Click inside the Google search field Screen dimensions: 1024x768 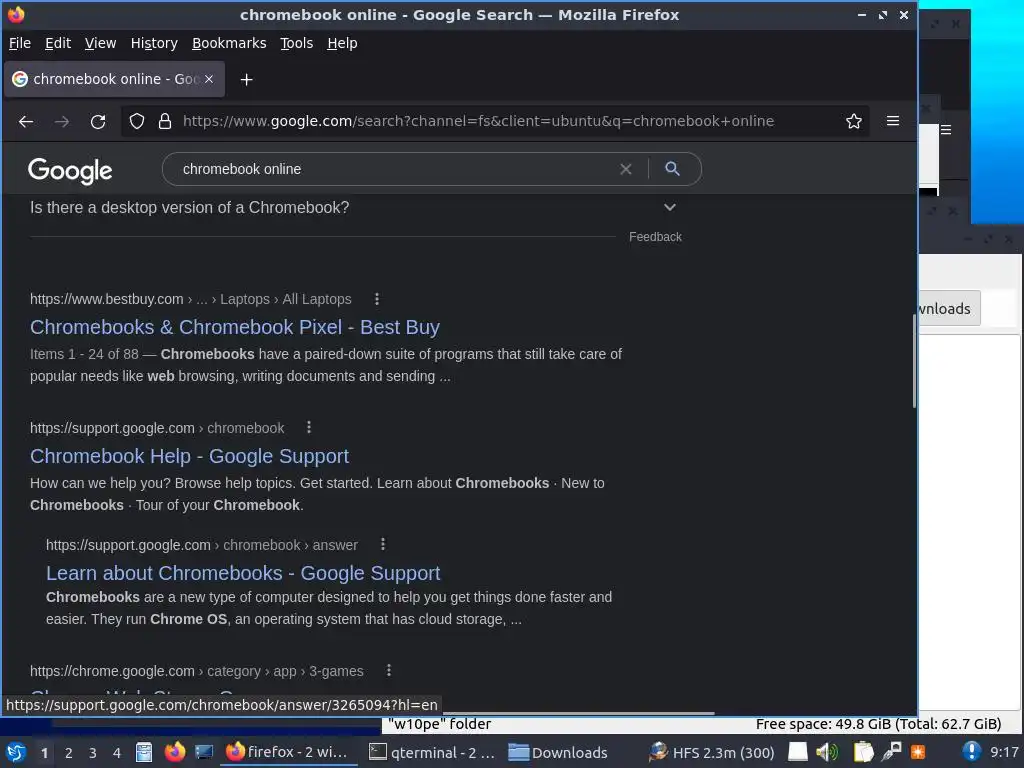tap(392, 169)
